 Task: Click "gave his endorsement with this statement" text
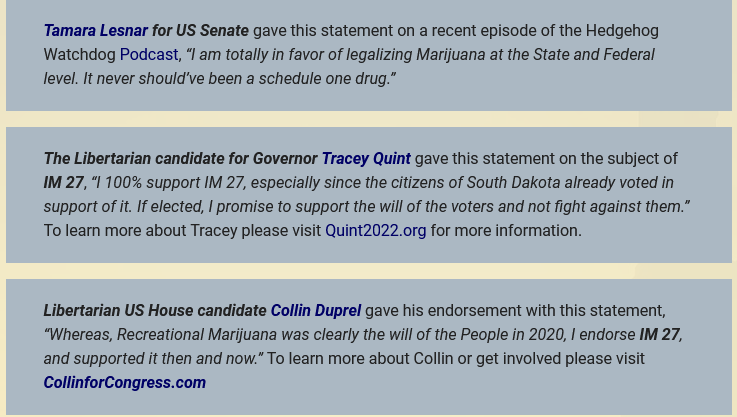point(514,311)
